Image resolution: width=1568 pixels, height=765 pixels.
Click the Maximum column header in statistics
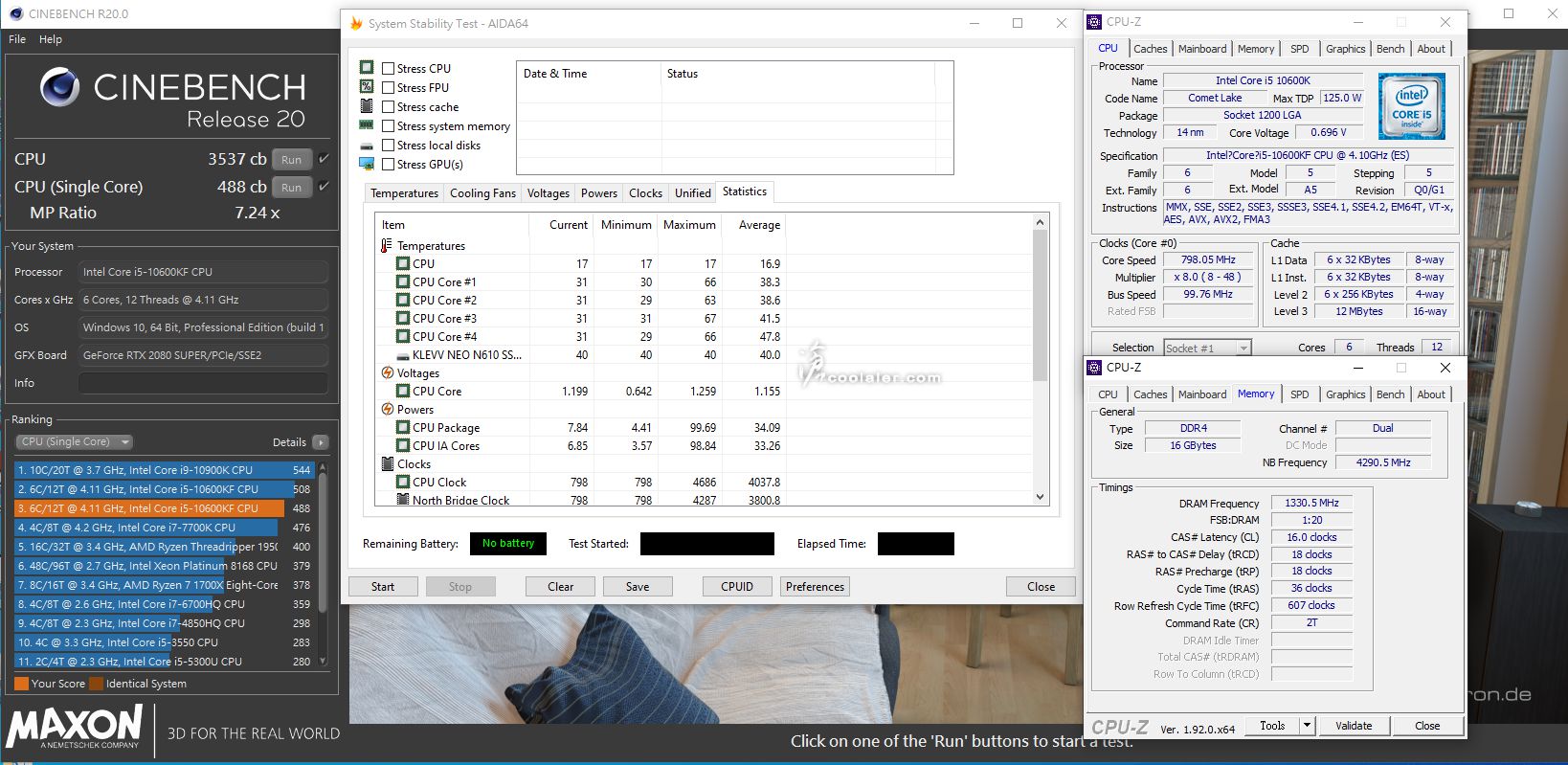[689, 225]
